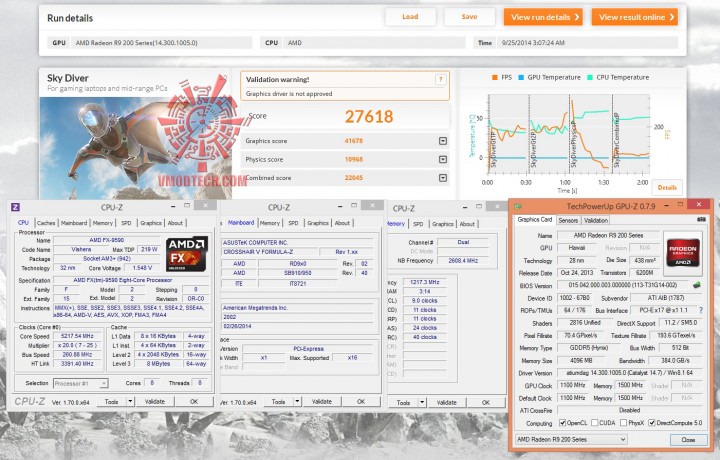The width and height of the screenshot is (720, 460).
Task: Click the validation warning question mark icon
Action: (440, 80)
